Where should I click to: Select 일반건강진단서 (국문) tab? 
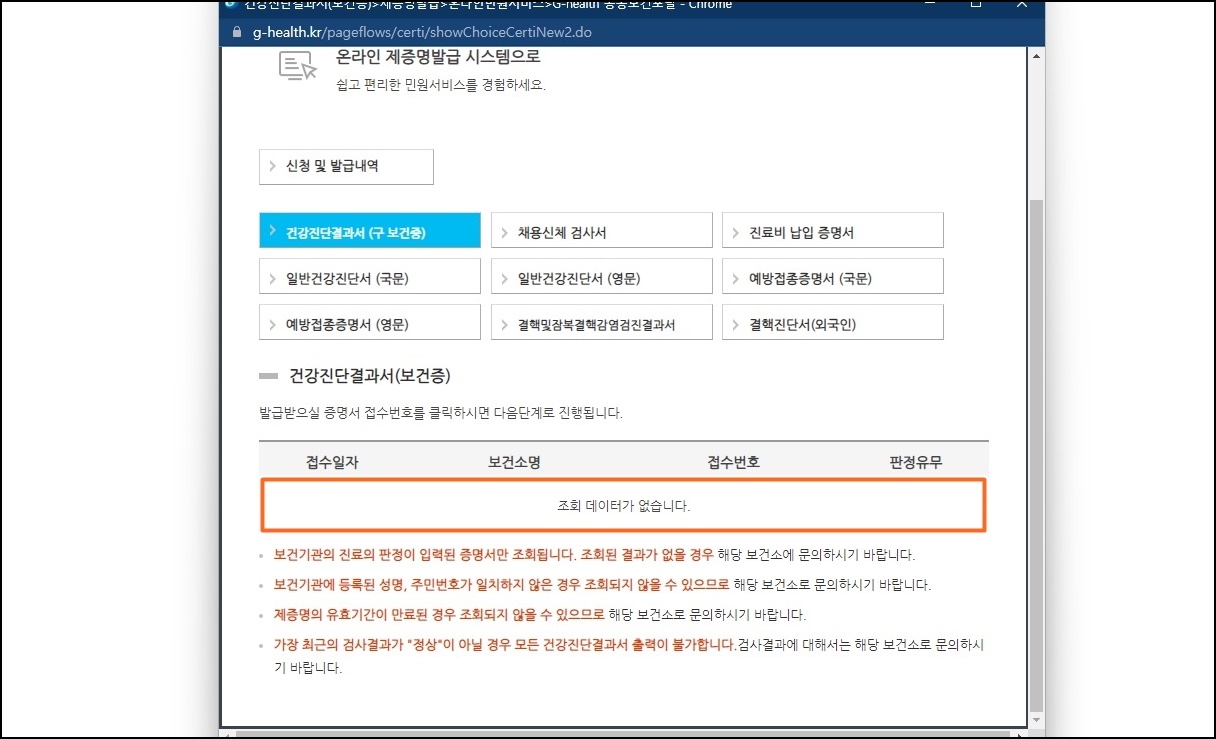coord(369,276)
